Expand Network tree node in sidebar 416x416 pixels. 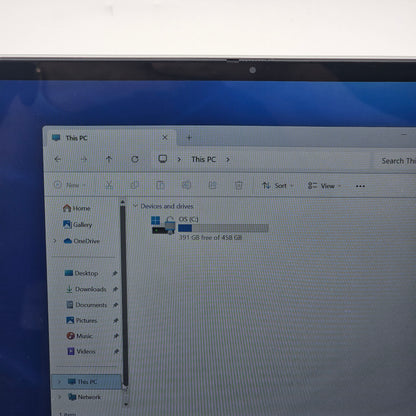coord(60,397)
